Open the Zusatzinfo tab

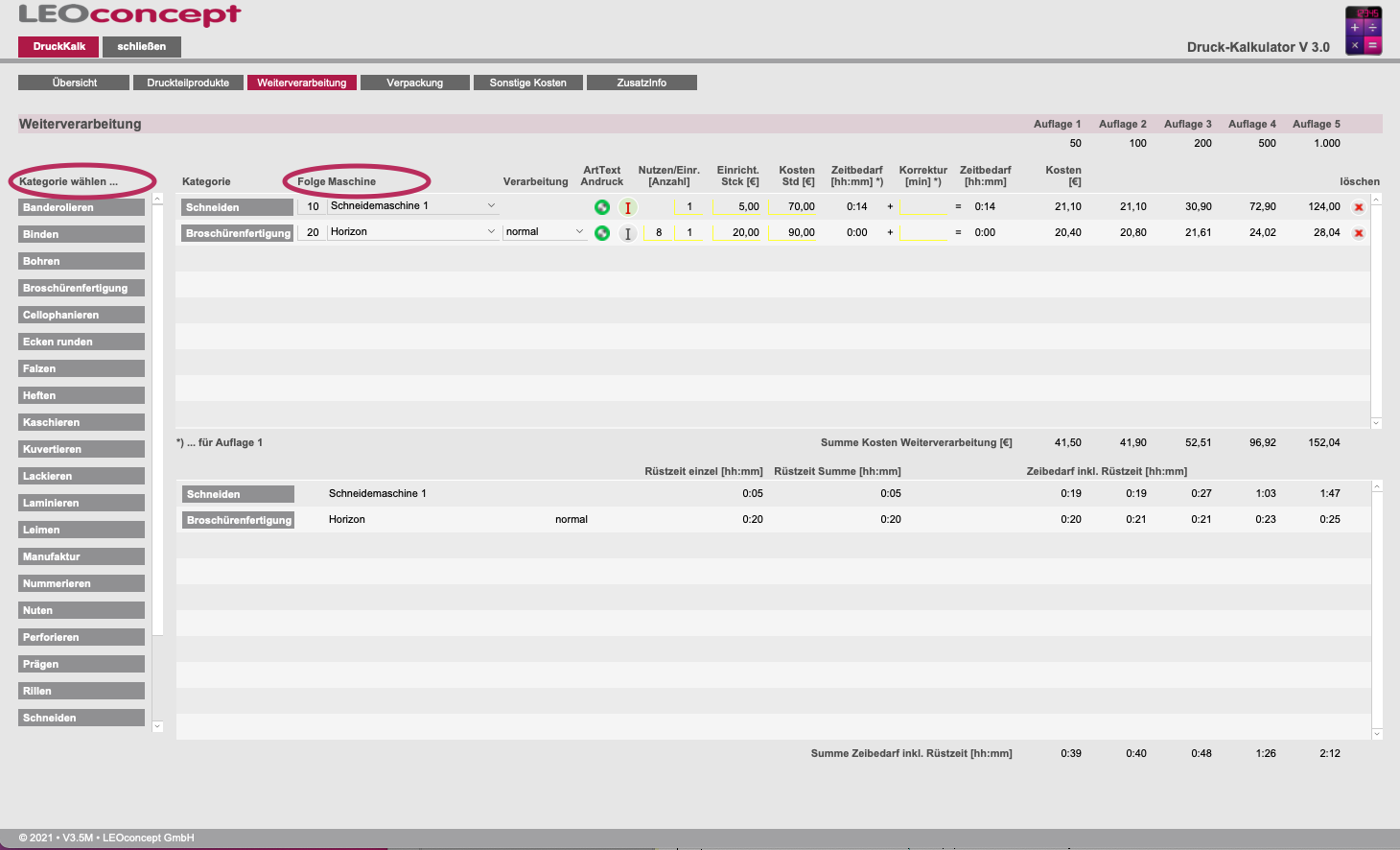(x=642, y=83)
